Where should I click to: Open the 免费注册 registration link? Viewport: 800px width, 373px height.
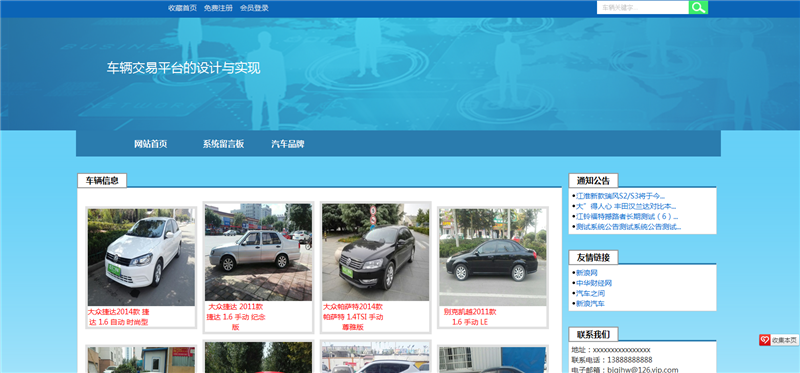[218, 8]
